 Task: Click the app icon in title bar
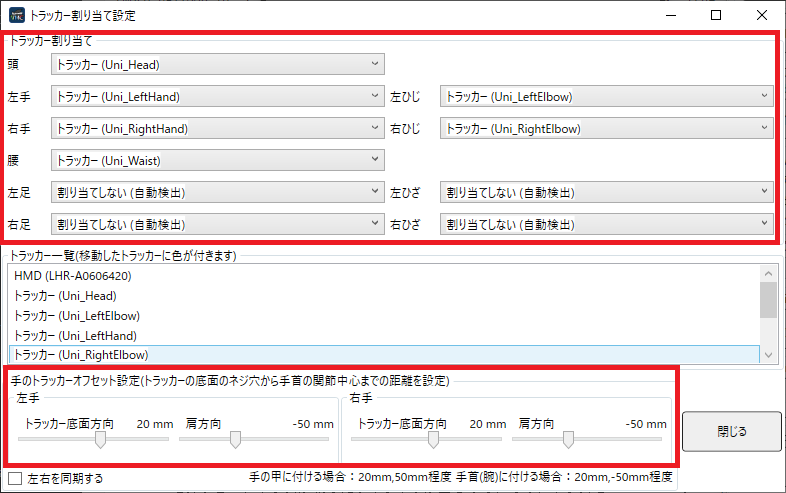[17, 16]
